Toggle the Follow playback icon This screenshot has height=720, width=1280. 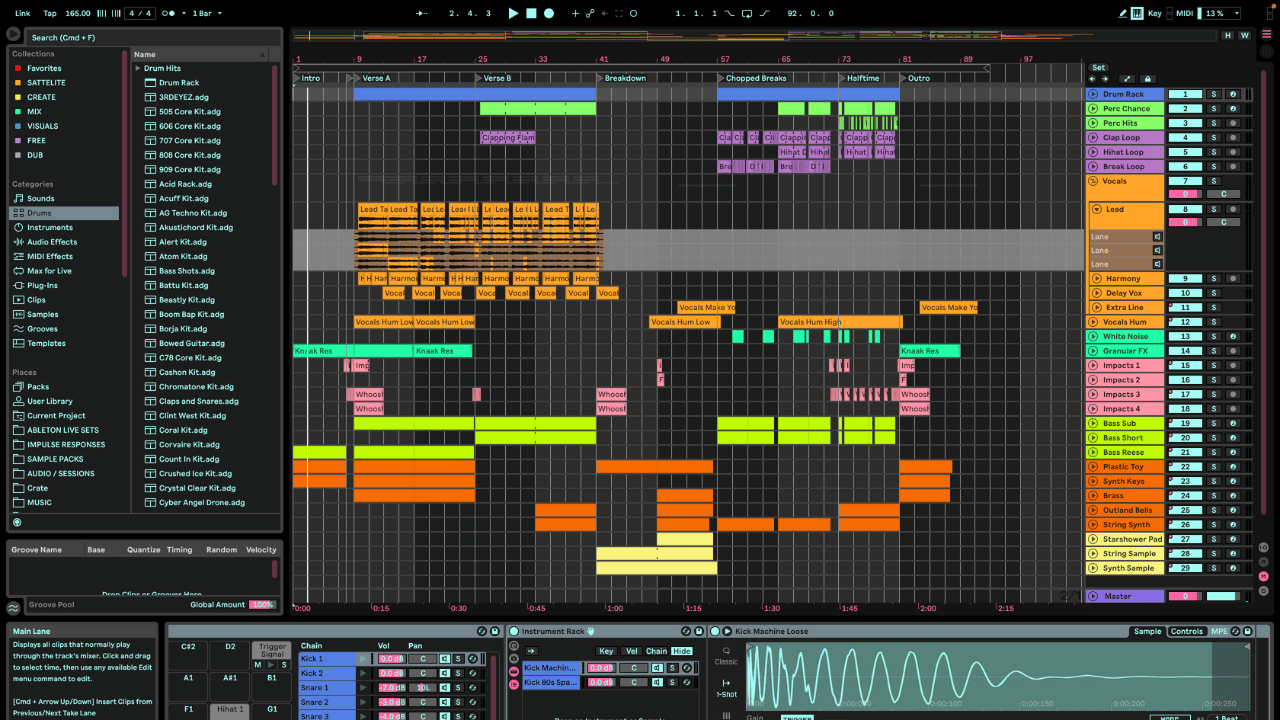click(x=422, y=13)
